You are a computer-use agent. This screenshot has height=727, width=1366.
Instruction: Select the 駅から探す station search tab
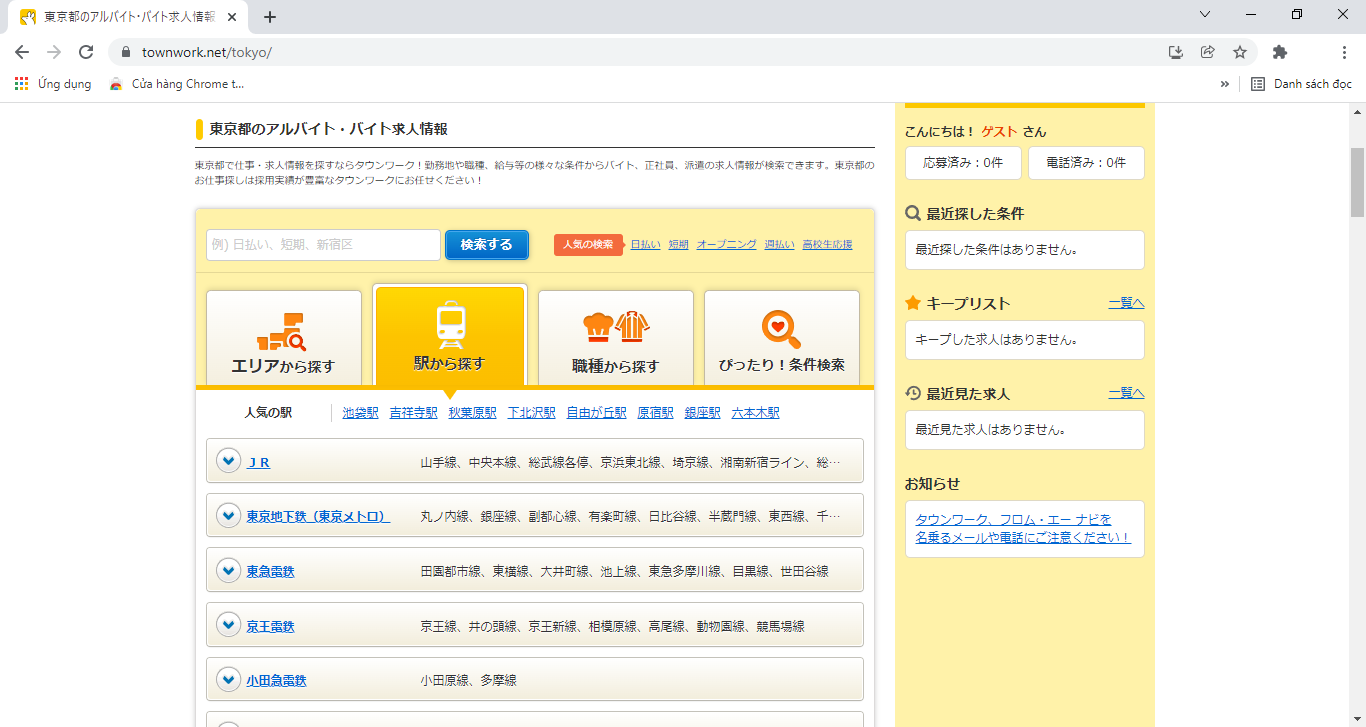(x=449, y=337)
